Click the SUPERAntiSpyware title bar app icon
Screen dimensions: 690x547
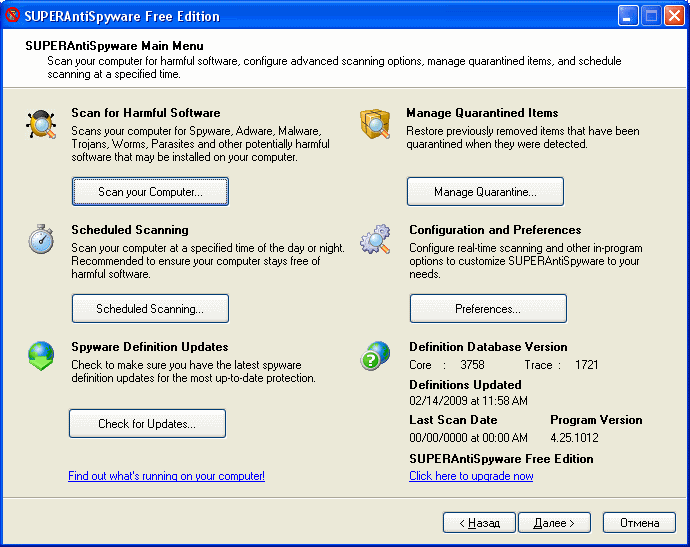12,15
